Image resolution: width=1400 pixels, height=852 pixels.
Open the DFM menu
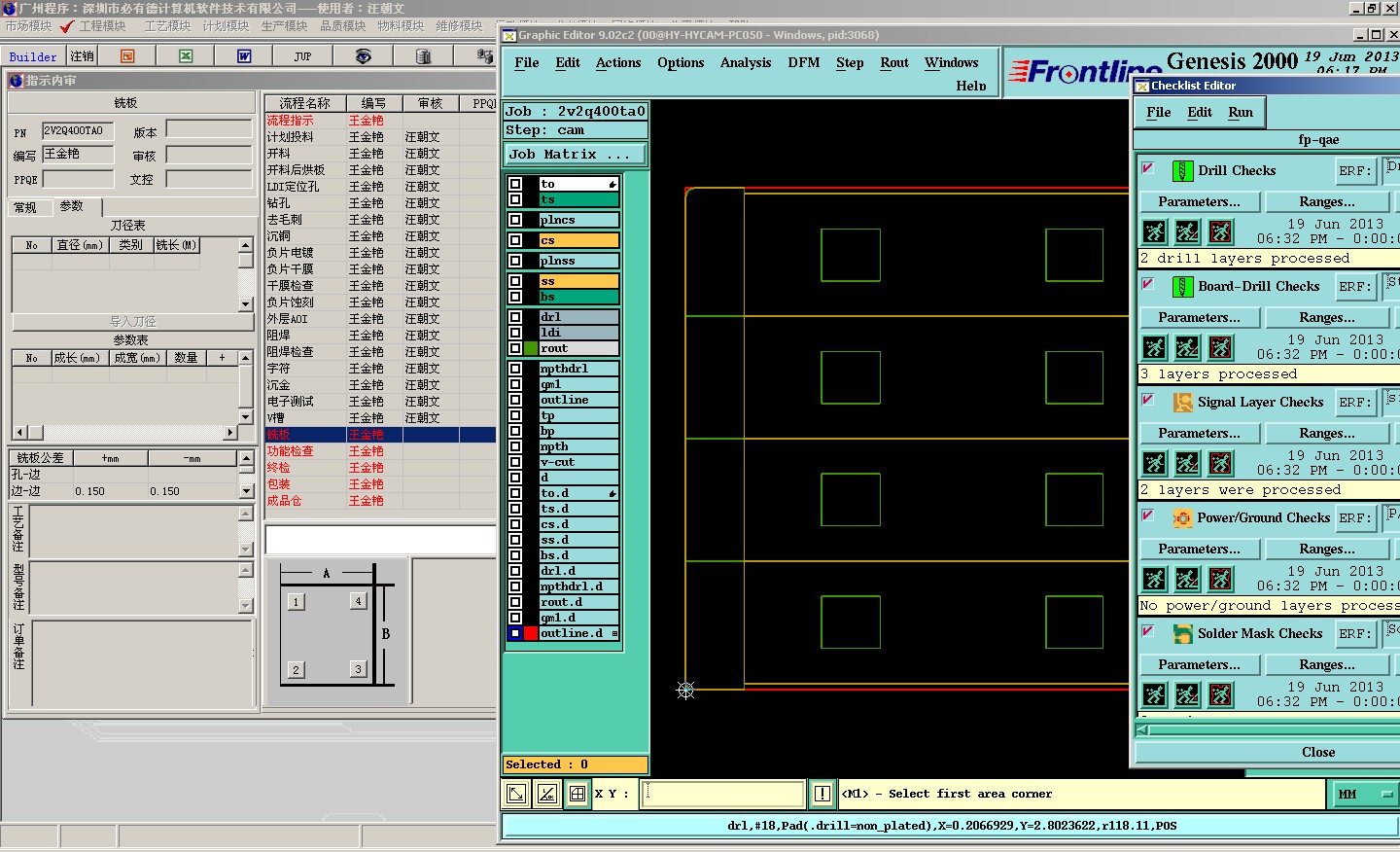803,63
